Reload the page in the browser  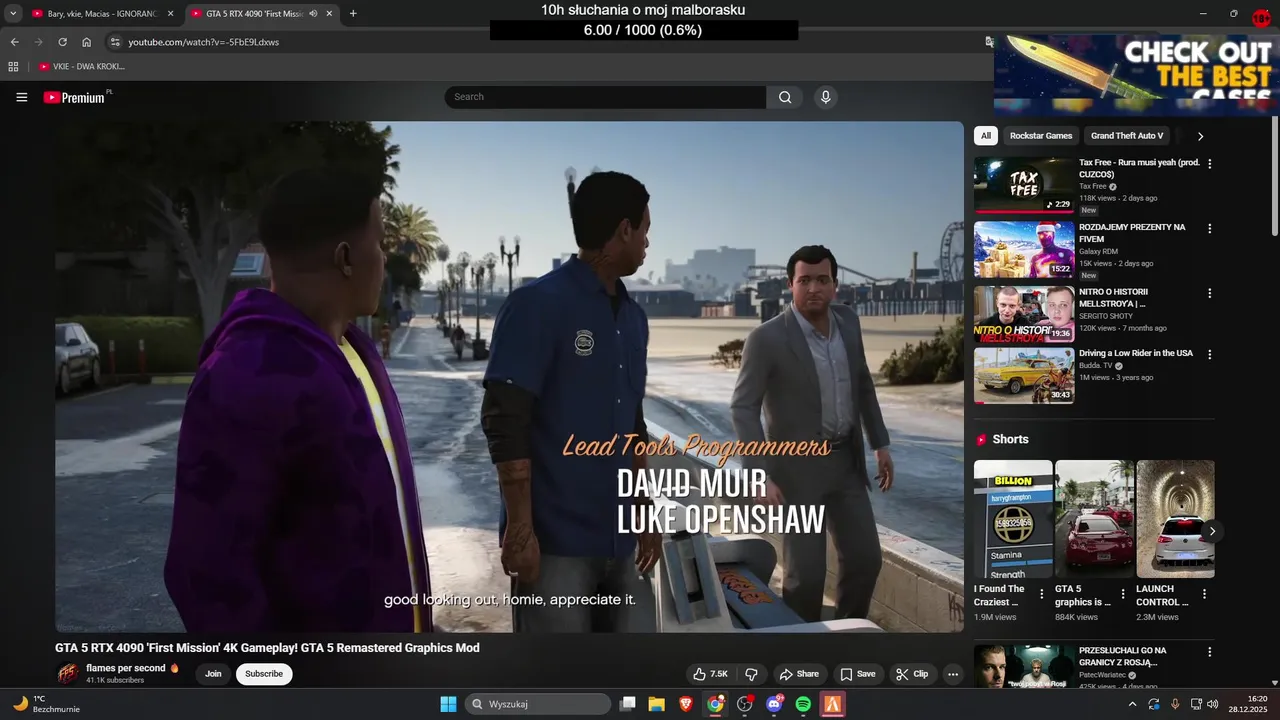(x=62, y=42)
